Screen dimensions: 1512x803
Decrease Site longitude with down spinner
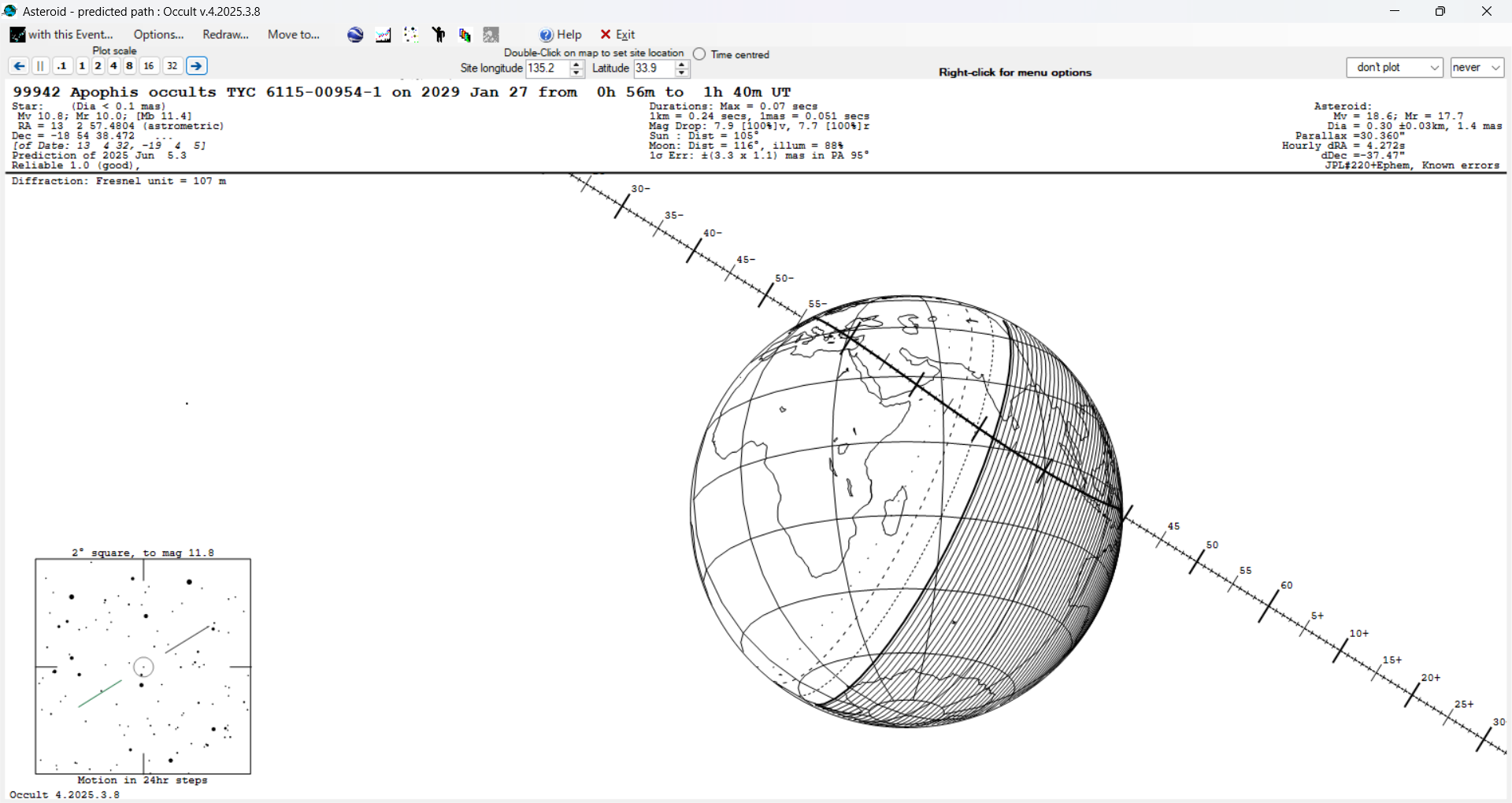[576, 73]
